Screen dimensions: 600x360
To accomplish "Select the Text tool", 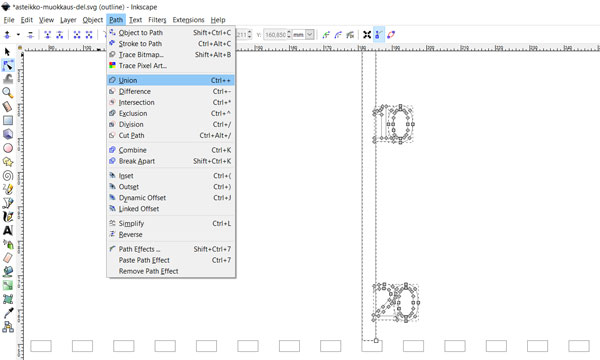I will pyautogui.click(x=8, y=230).
